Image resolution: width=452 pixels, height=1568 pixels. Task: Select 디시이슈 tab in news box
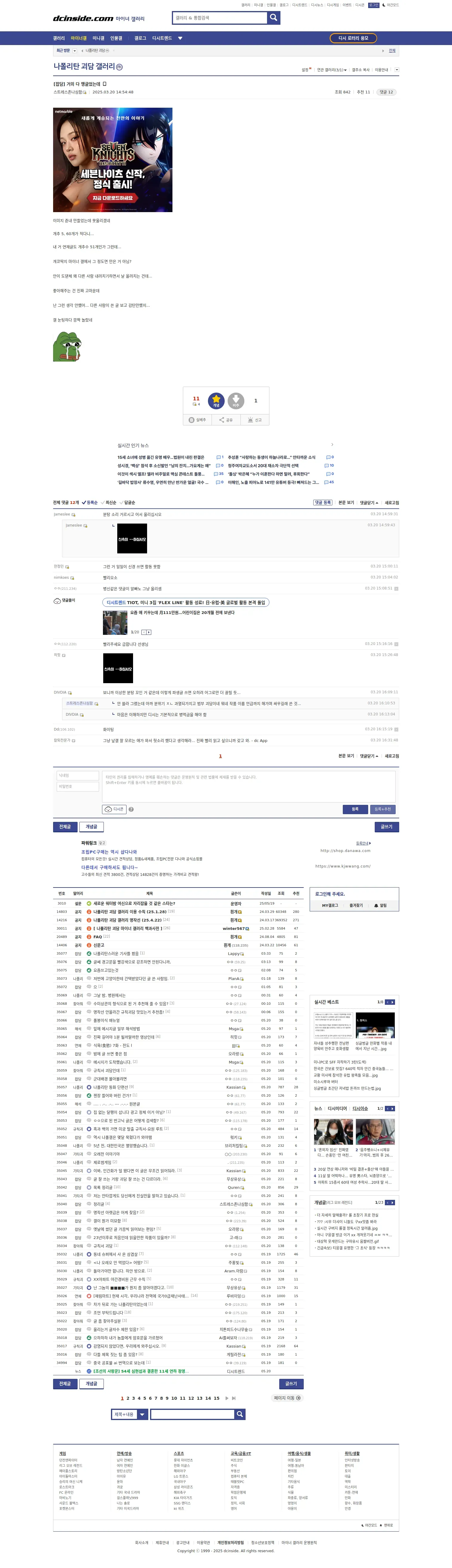point(360,1109)
